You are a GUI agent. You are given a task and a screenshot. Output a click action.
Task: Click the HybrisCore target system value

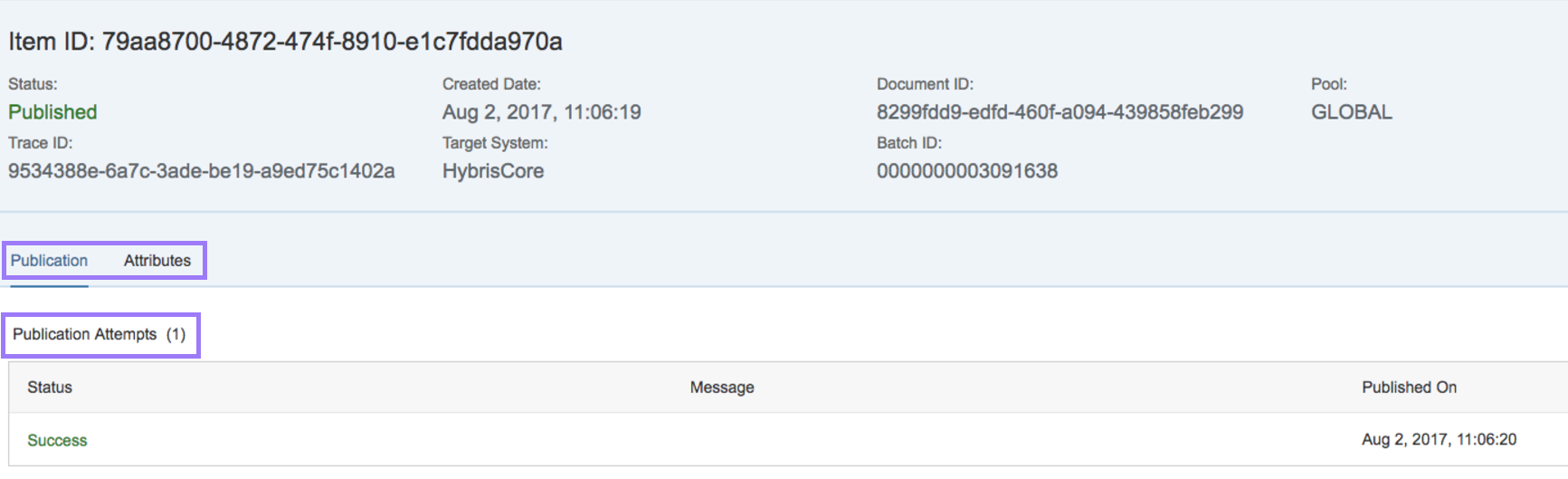[492, 171]
